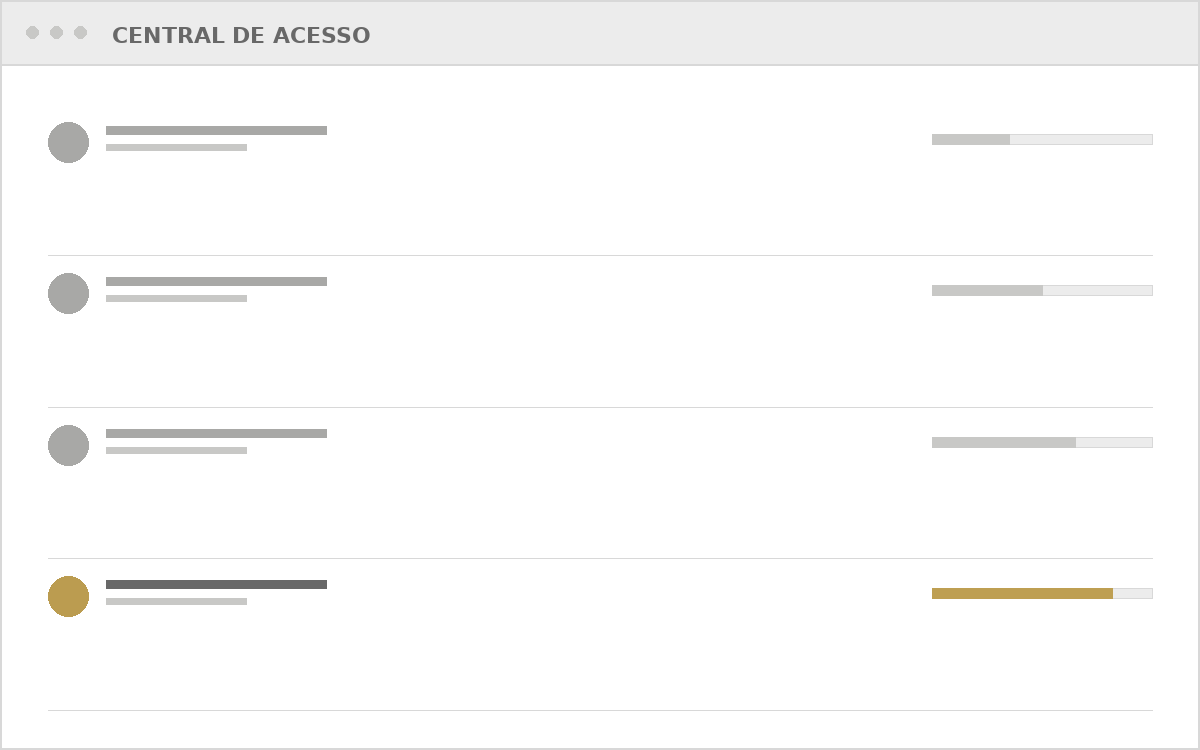1200x750 pixels.
Task: Open the first row's title line
Action: [216, 130]
